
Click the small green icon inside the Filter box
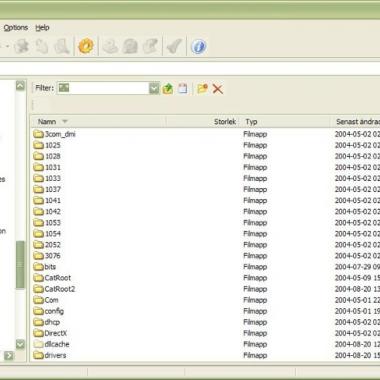pos(64,88)
